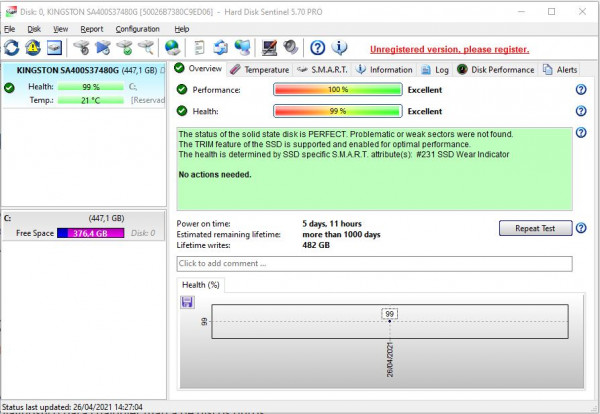Click 'Unregistered version, please register' link
Image resolution: width=600 pixels, height=414 pixels.
point(450,49)
